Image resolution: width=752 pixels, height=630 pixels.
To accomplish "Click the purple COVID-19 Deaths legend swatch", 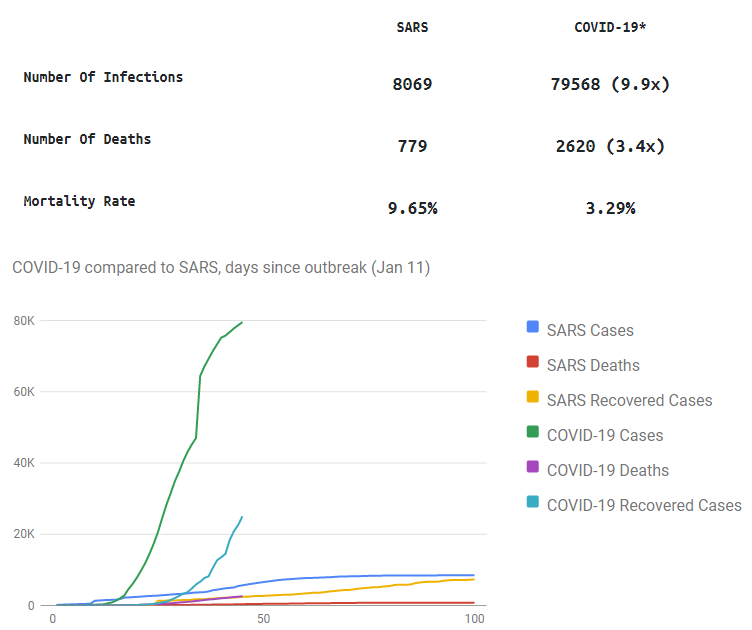I will click(x=533, y=469).
